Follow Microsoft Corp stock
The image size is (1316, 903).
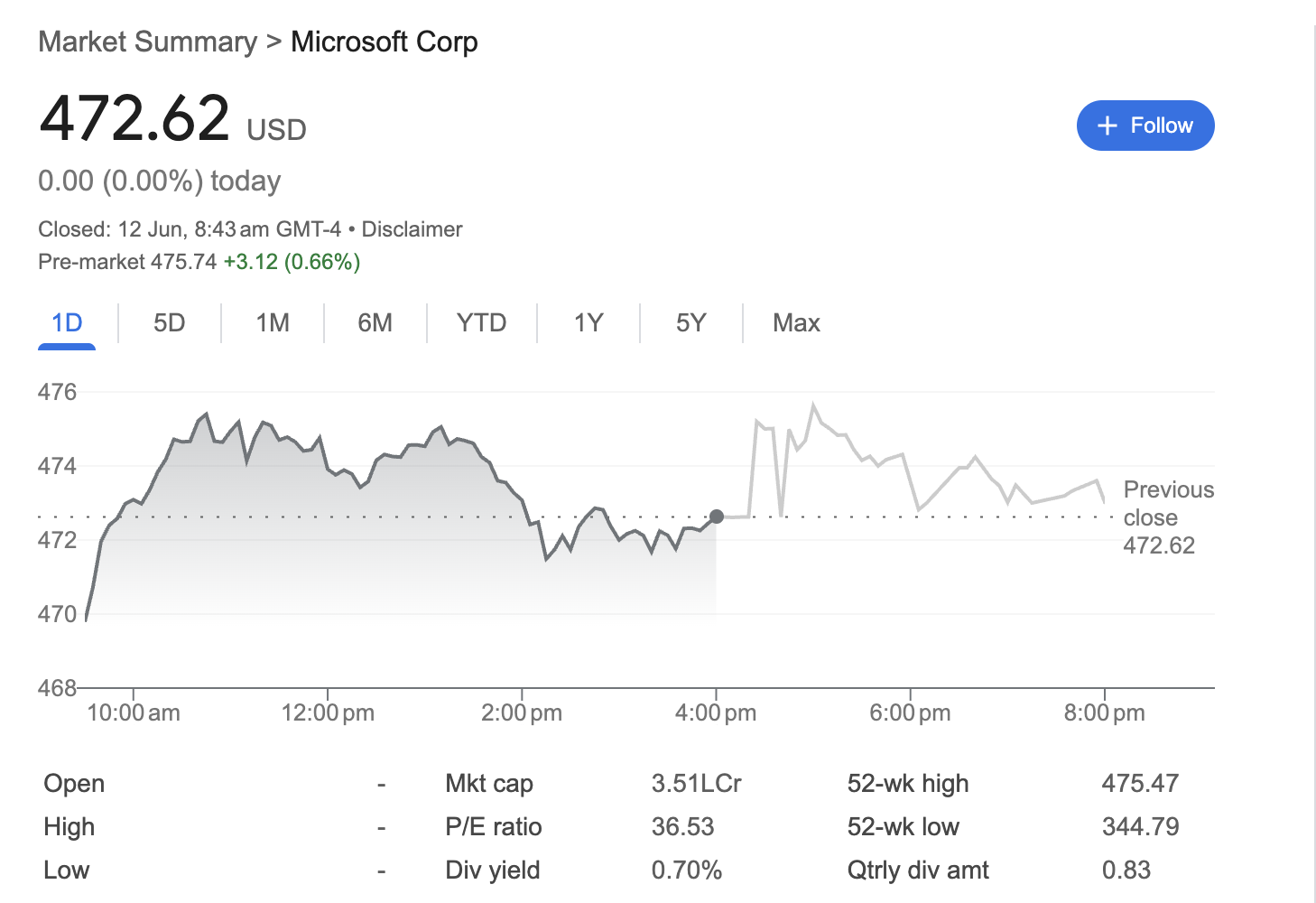pyautogui.click(x=1145, y=126)
